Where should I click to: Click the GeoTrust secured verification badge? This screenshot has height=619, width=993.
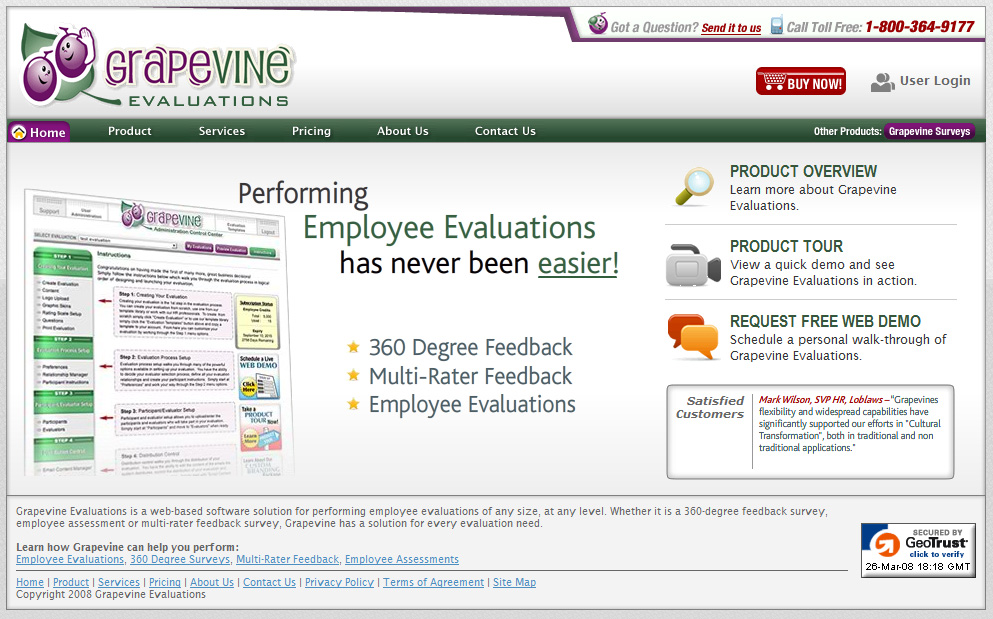point(918,549)
